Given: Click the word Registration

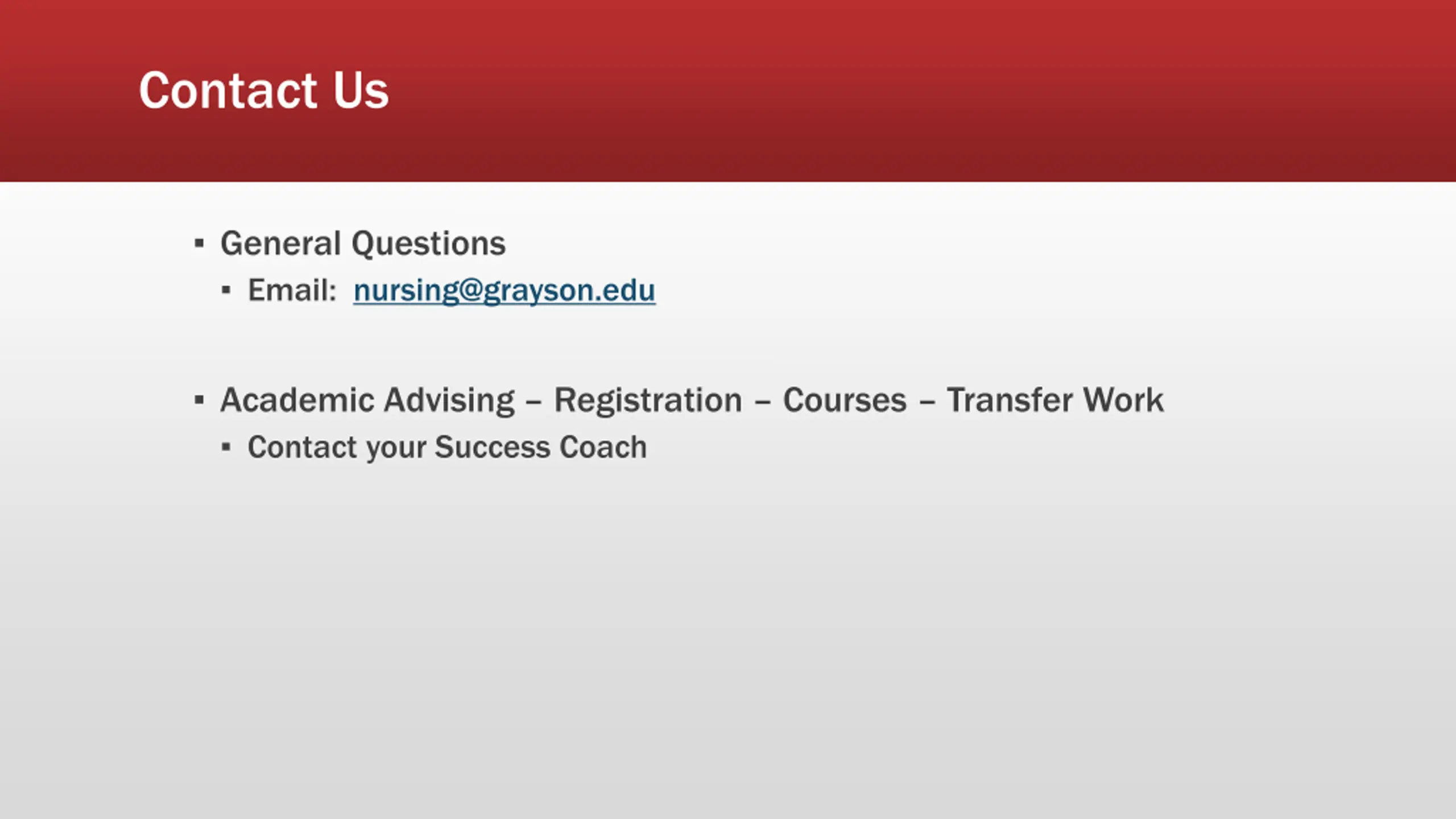Looking at the screenshot, I should [x=648, y=400].
